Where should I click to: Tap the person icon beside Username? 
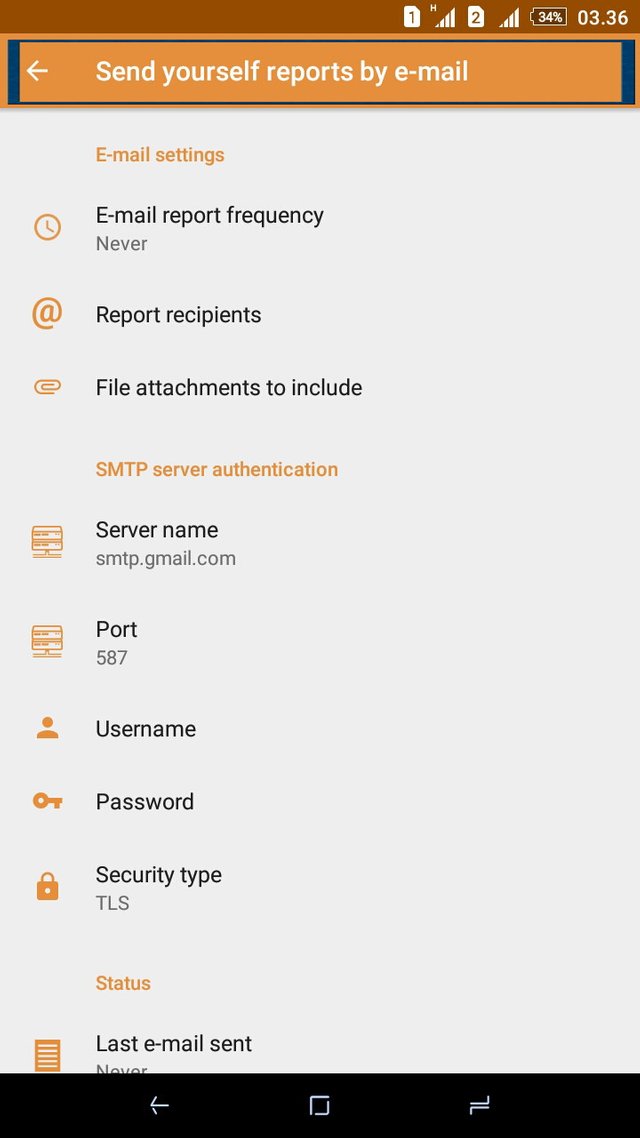point(47,729)
